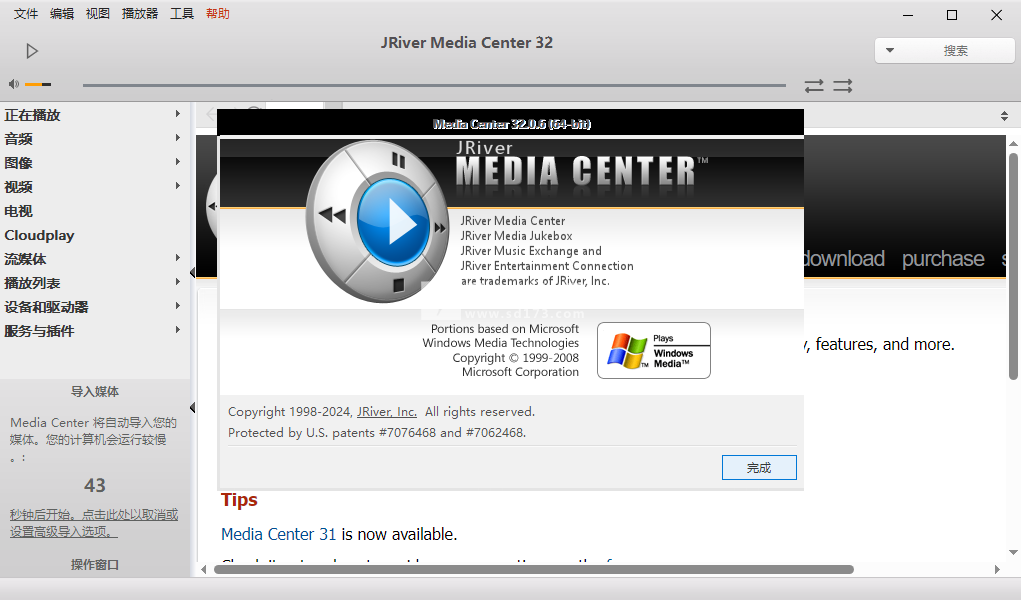Expand the 服务与插件 tree arrow
Image resolution: width=1021 pixels, height=600 pixels.
tap(178, 330)
